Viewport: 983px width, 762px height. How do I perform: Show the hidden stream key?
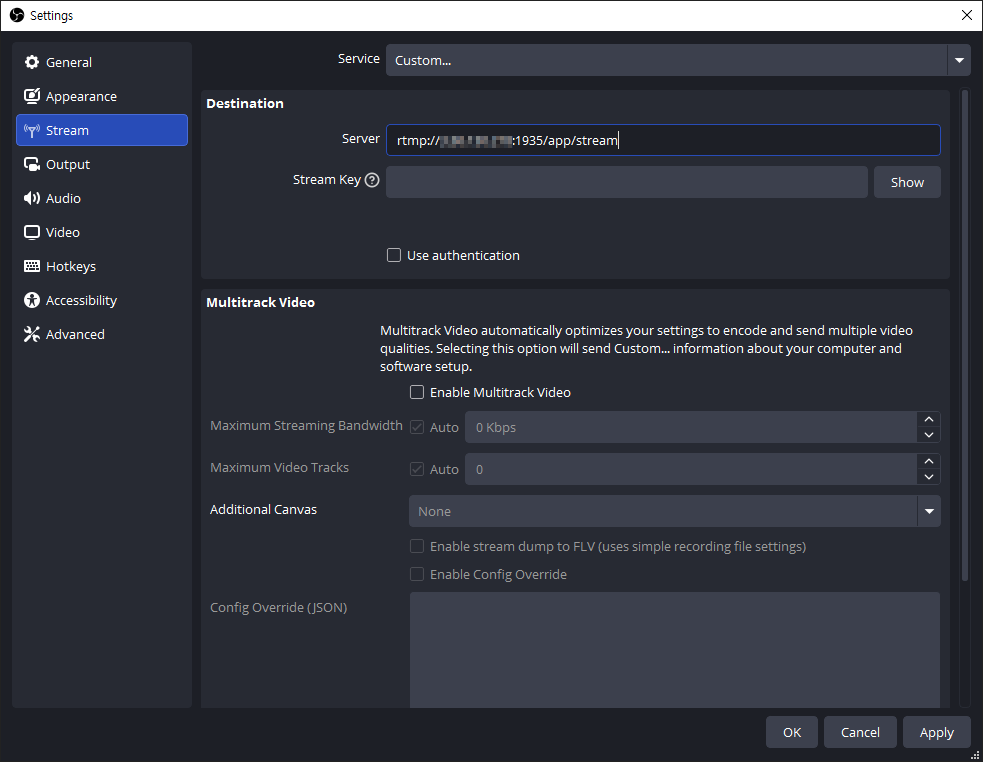pos(907,182)
